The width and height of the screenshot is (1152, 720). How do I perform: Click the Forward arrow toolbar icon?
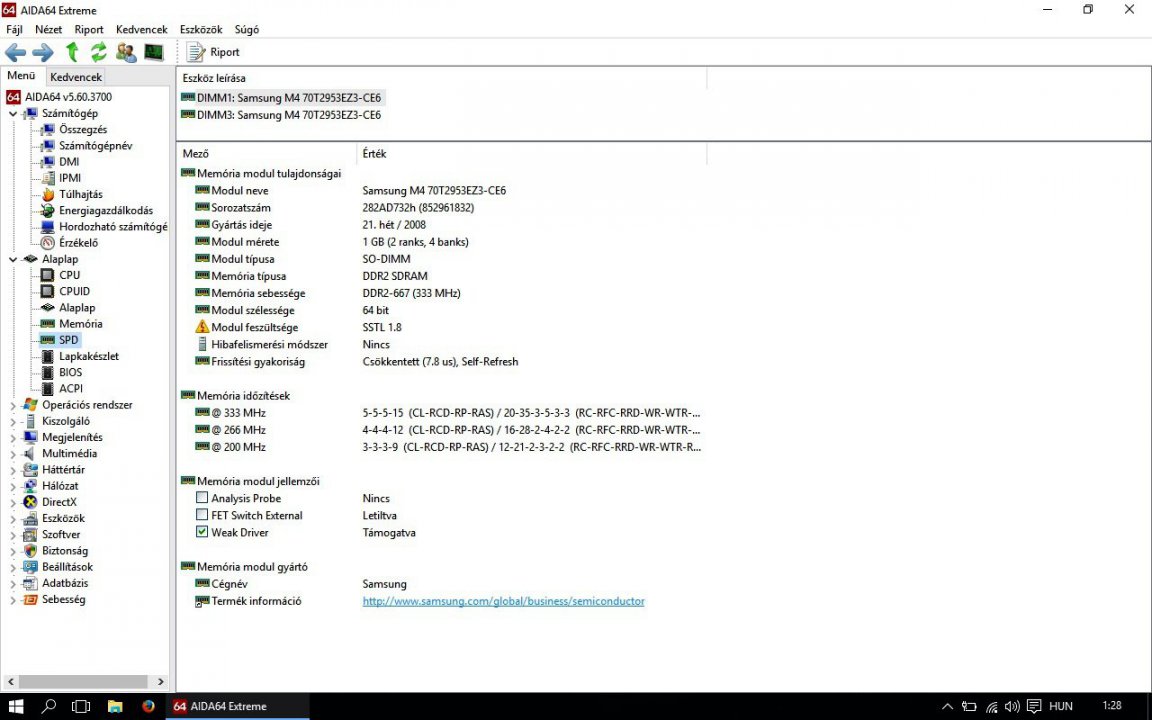pos(43,52)
